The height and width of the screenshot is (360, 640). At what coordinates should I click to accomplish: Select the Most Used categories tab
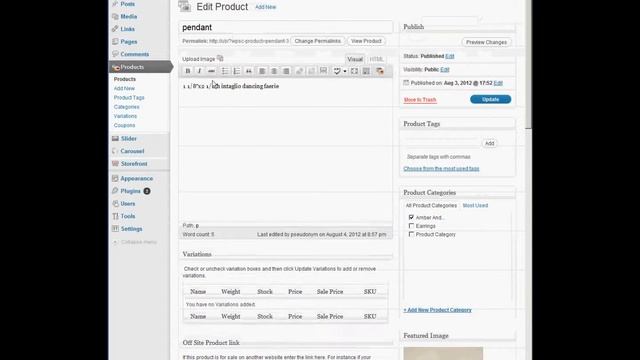click(475, 206)
